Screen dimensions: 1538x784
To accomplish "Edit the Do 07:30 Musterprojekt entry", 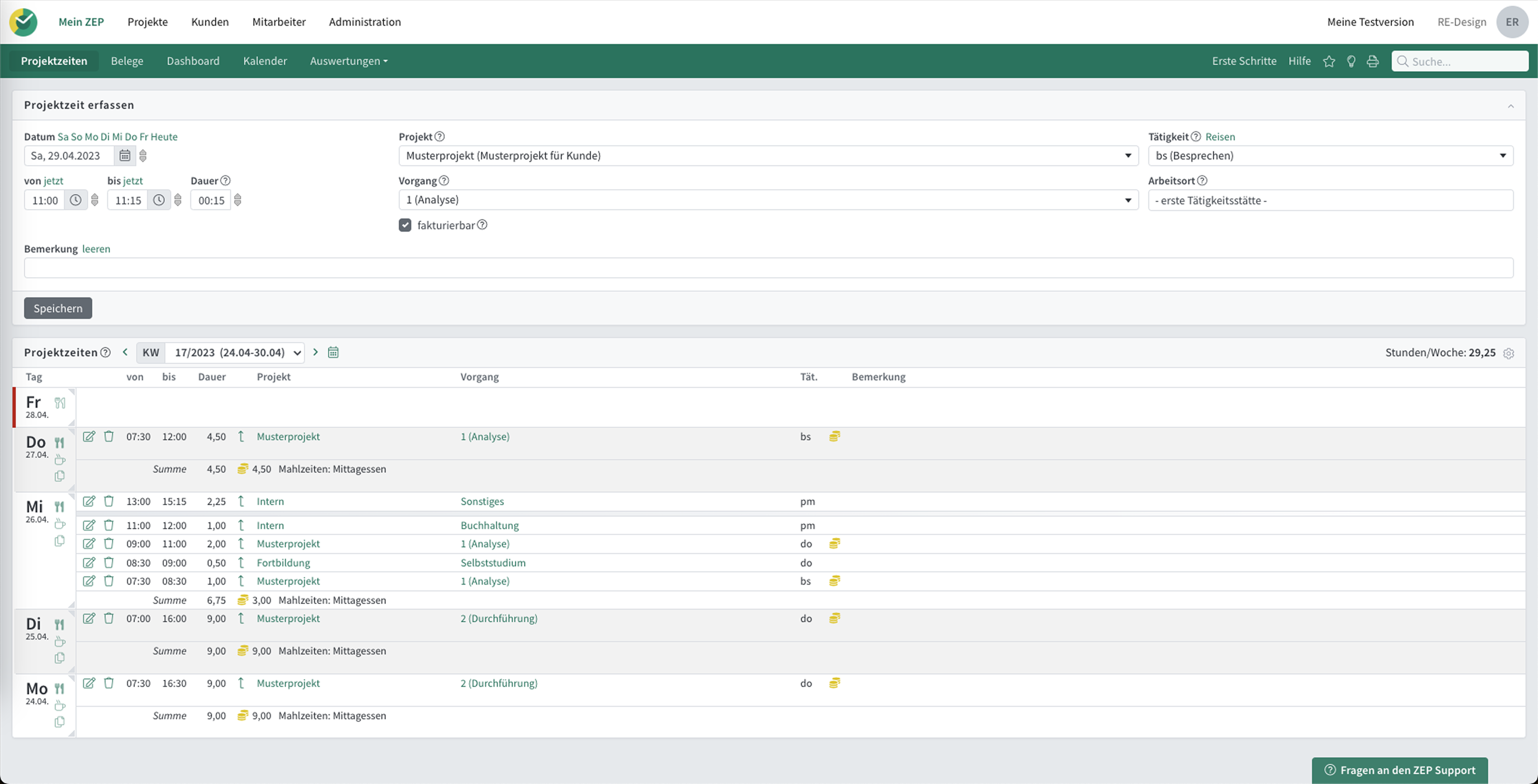I will tap(89, 436).
